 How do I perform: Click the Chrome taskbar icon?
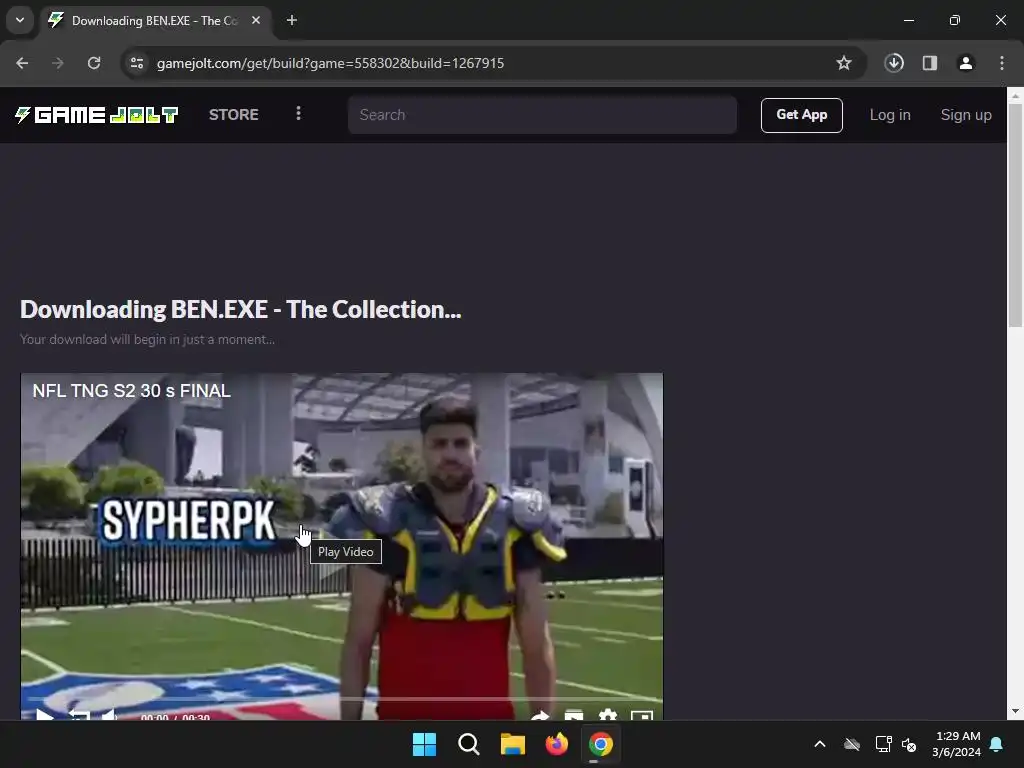pyautogui.click(x=600, y=744)
